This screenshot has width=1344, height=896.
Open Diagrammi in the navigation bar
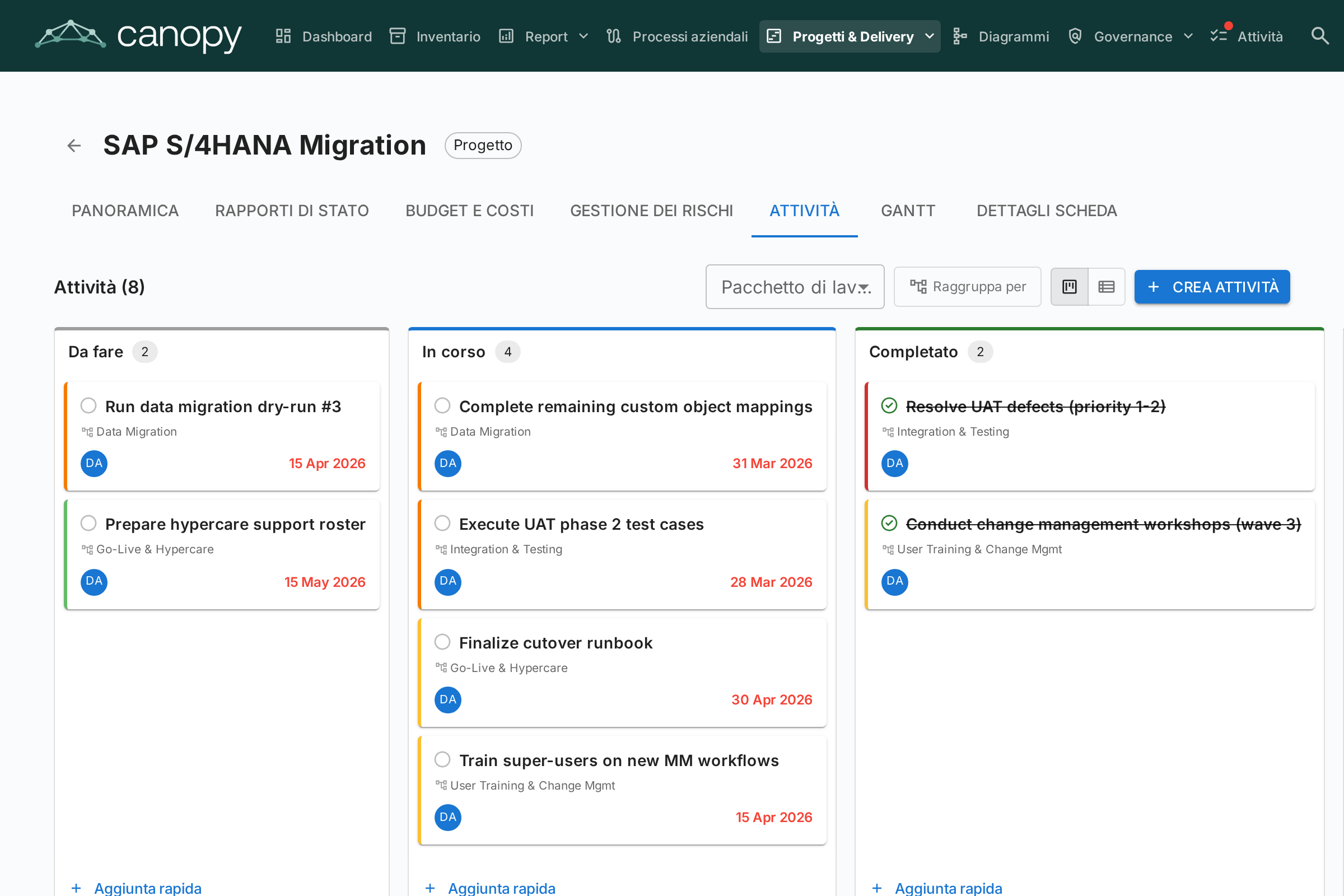pos(1001,36)
